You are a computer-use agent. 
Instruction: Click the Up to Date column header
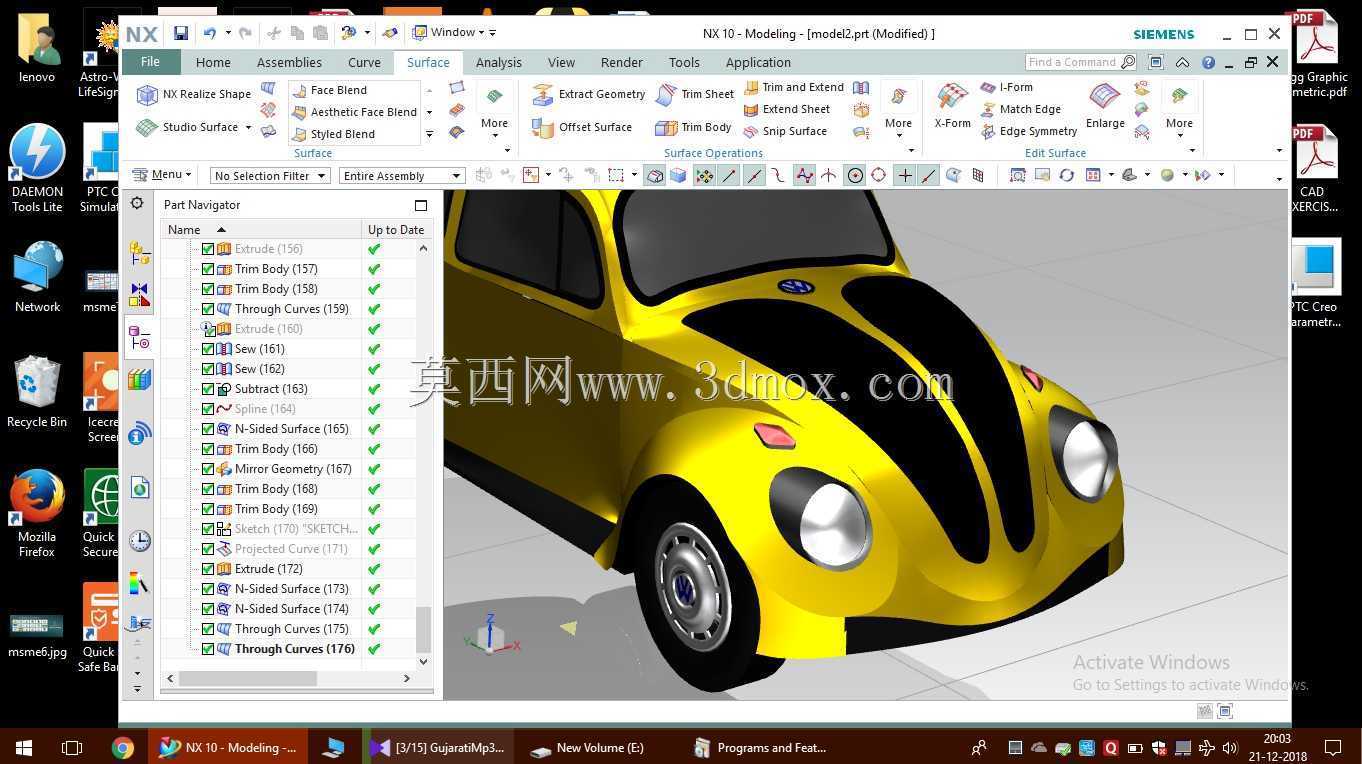(396, 230)
